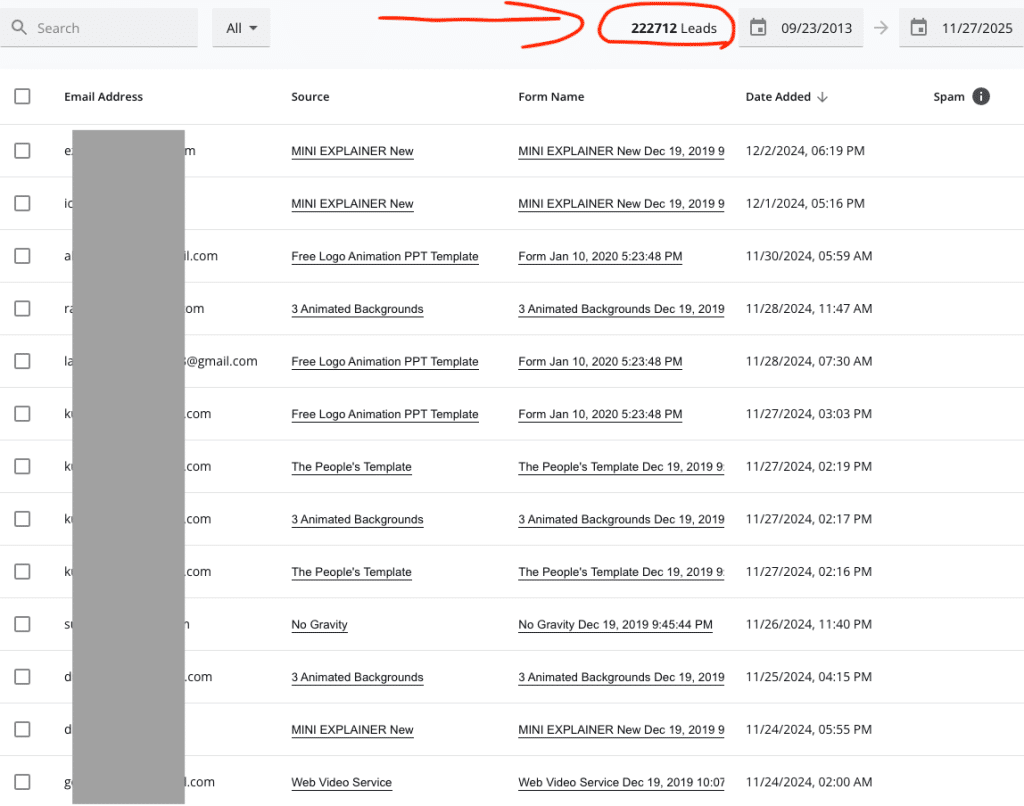Check the row dated 11/25/2024, 04:15 PM
The width and height of the screenshot is (1024, 806).
point(22,677)
